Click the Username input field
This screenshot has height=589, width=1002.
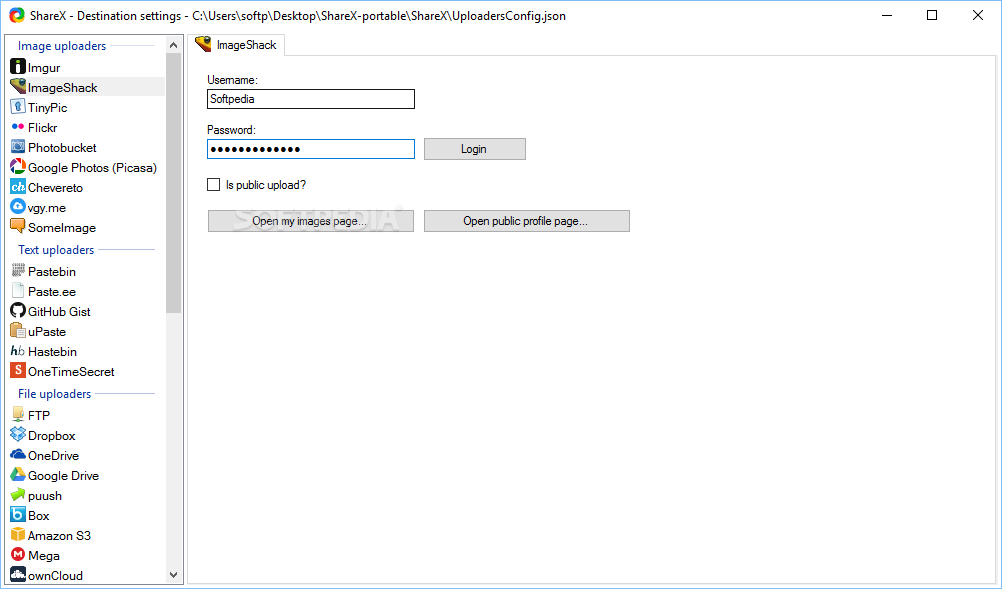coord(311,99)
